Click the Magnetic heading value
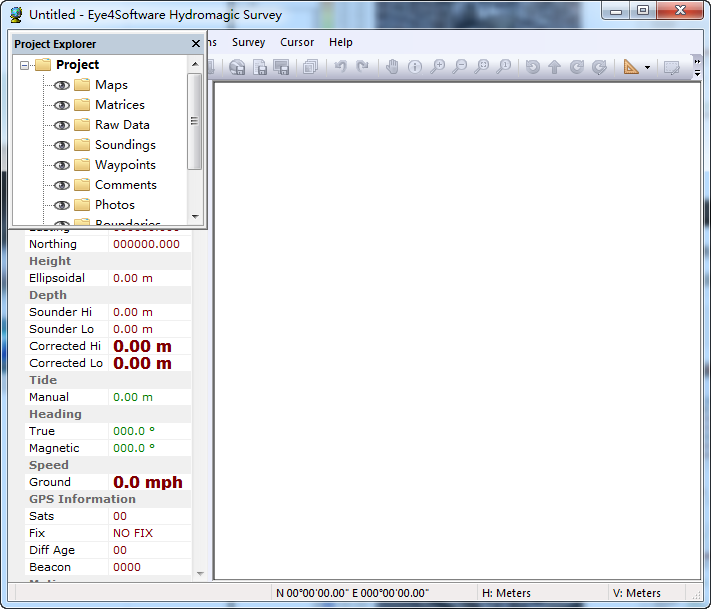The height and width of the screenshot is (609, 711). pos(134,448)
